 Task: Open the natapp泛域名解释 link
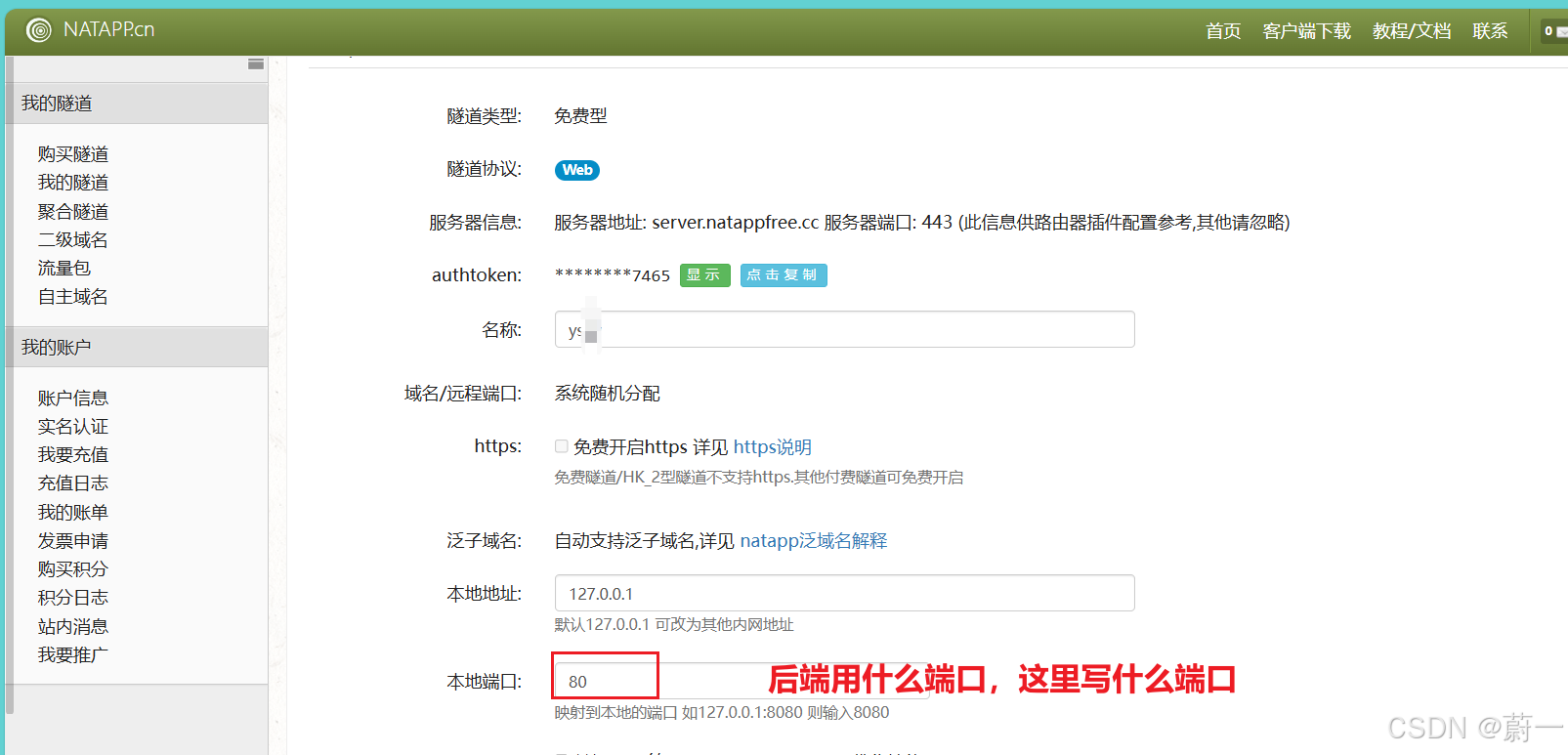coord(814,541)
